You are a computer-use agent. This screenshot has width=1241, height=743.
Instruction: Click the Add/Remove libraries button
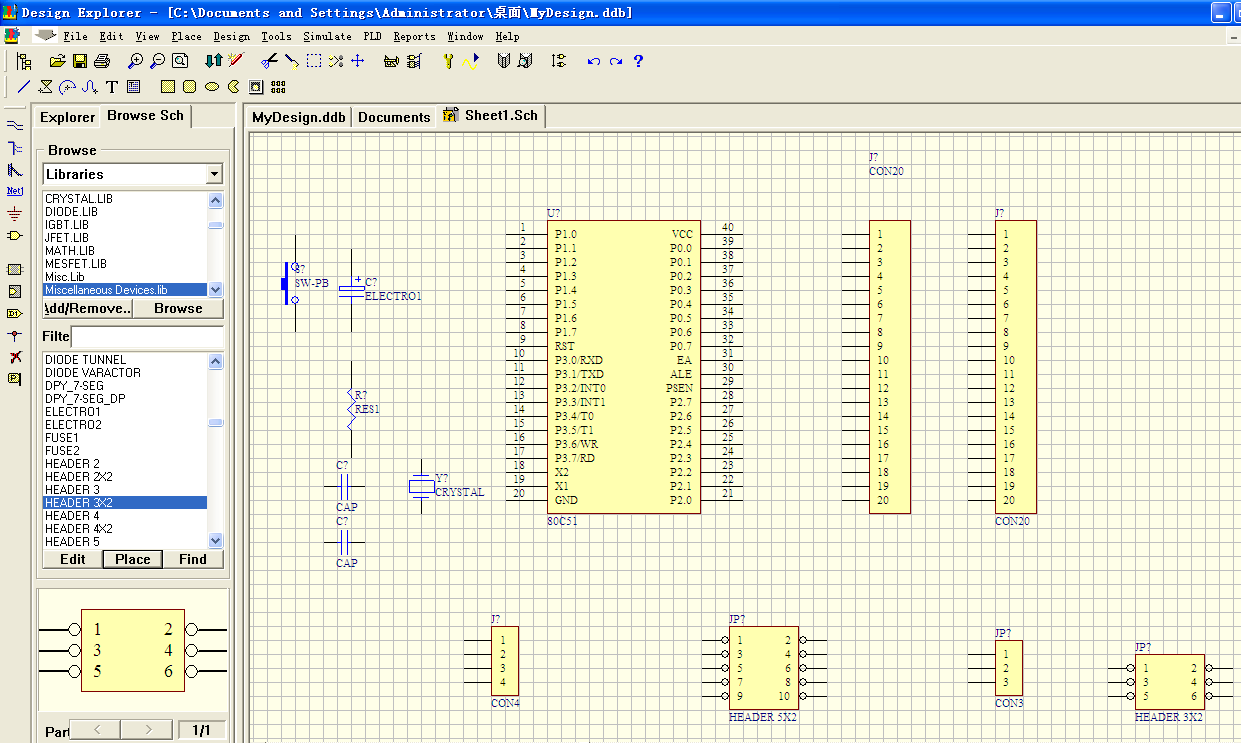tap(88, 309)
